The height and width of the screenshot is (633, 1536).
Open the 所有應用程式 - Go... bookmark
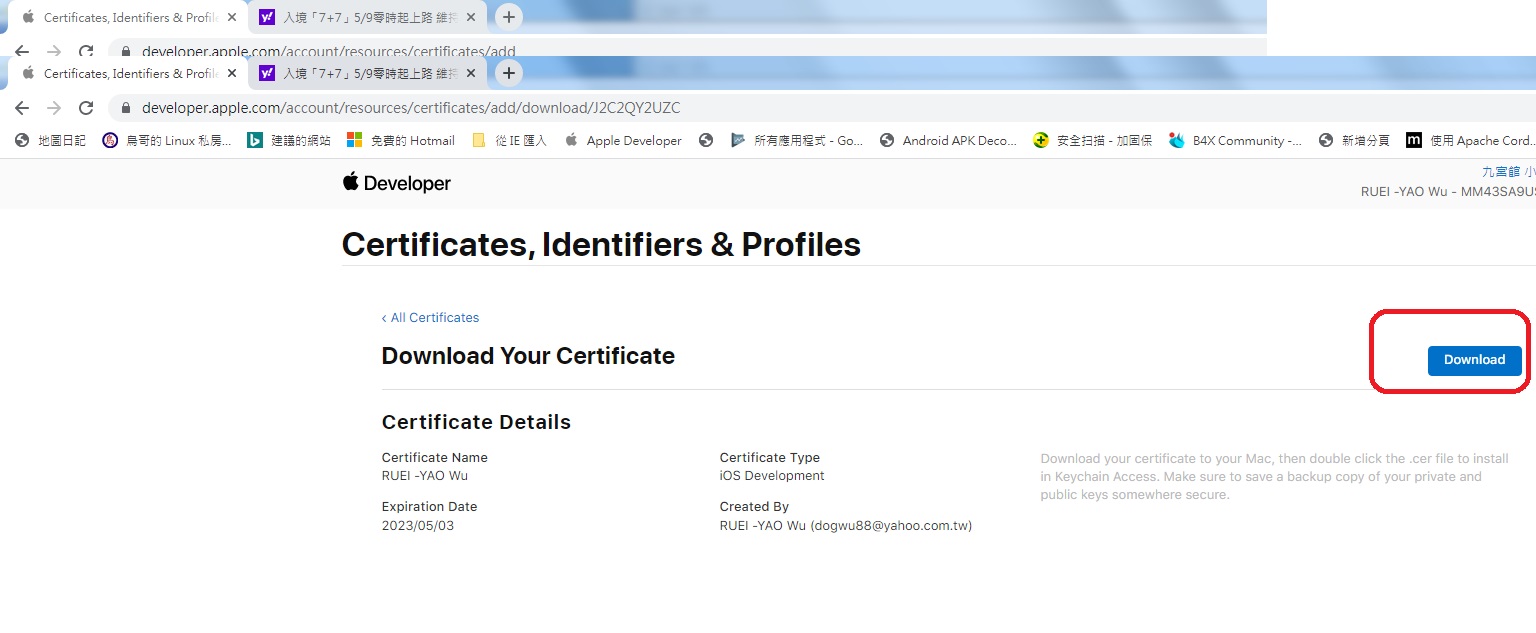click(797, 141)
